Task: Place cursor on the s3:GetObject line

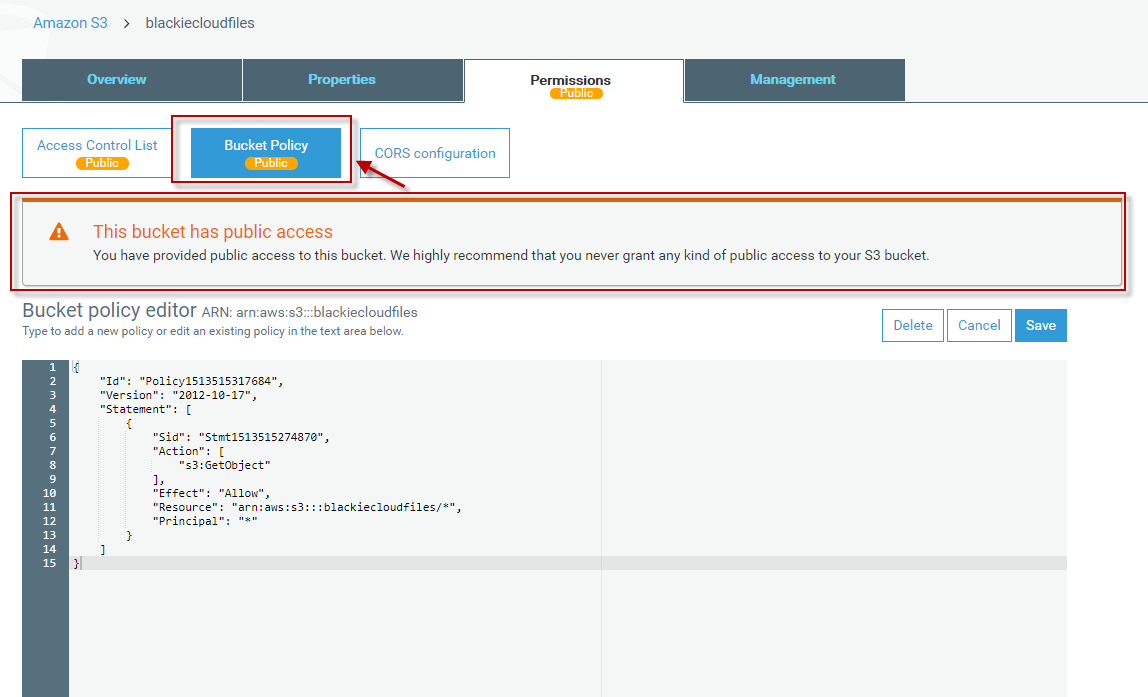Action: [x=225, y=465]
